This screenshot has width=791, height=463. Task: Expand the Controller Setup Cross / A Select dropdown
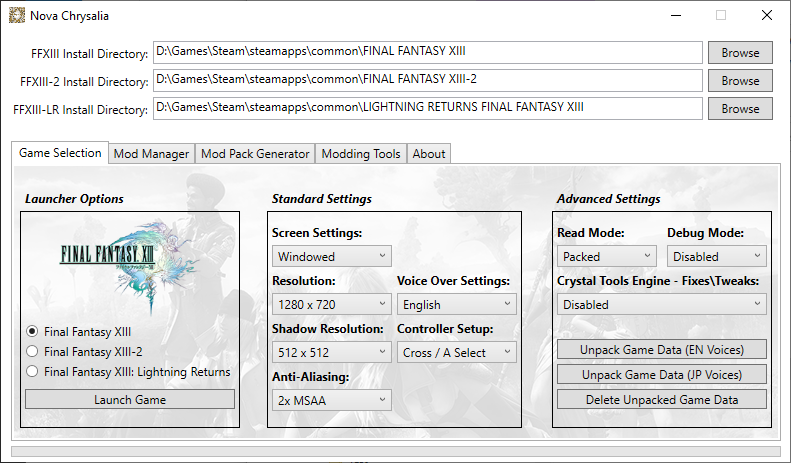pos(457,352)
